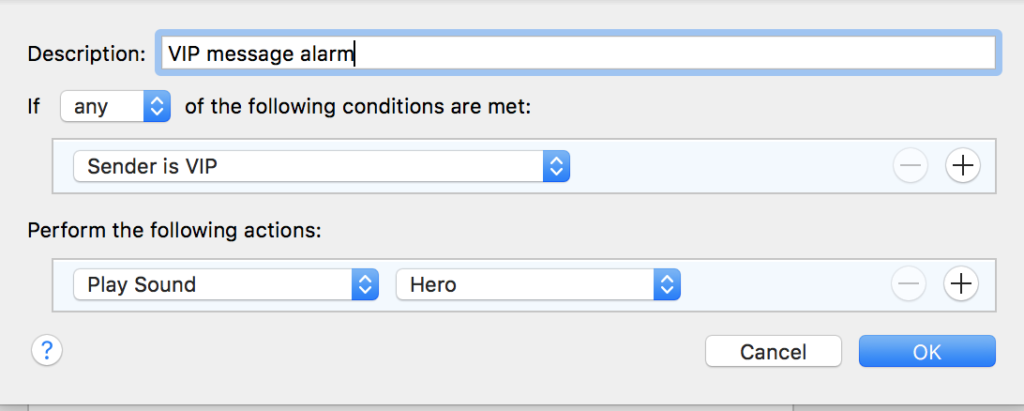This screenshot has height=411, width=1024.
Task: Remove the Sender is VIP condition row
Action: pos(910,166)
